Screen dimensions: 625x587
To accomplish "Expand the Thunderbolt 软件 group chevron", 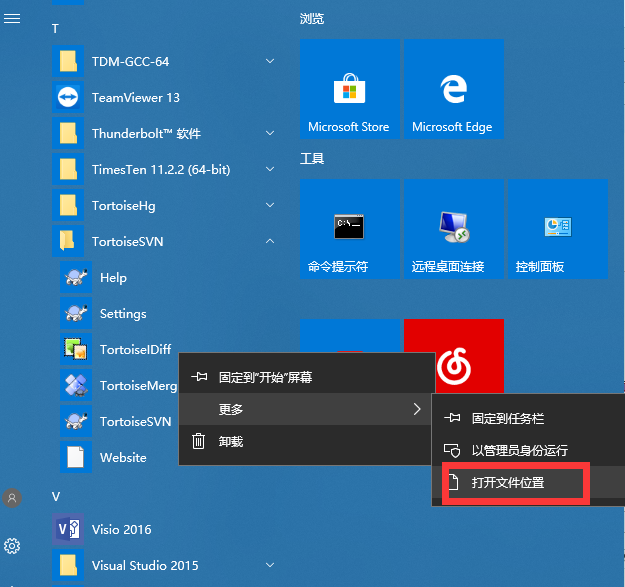I will 270,133.
